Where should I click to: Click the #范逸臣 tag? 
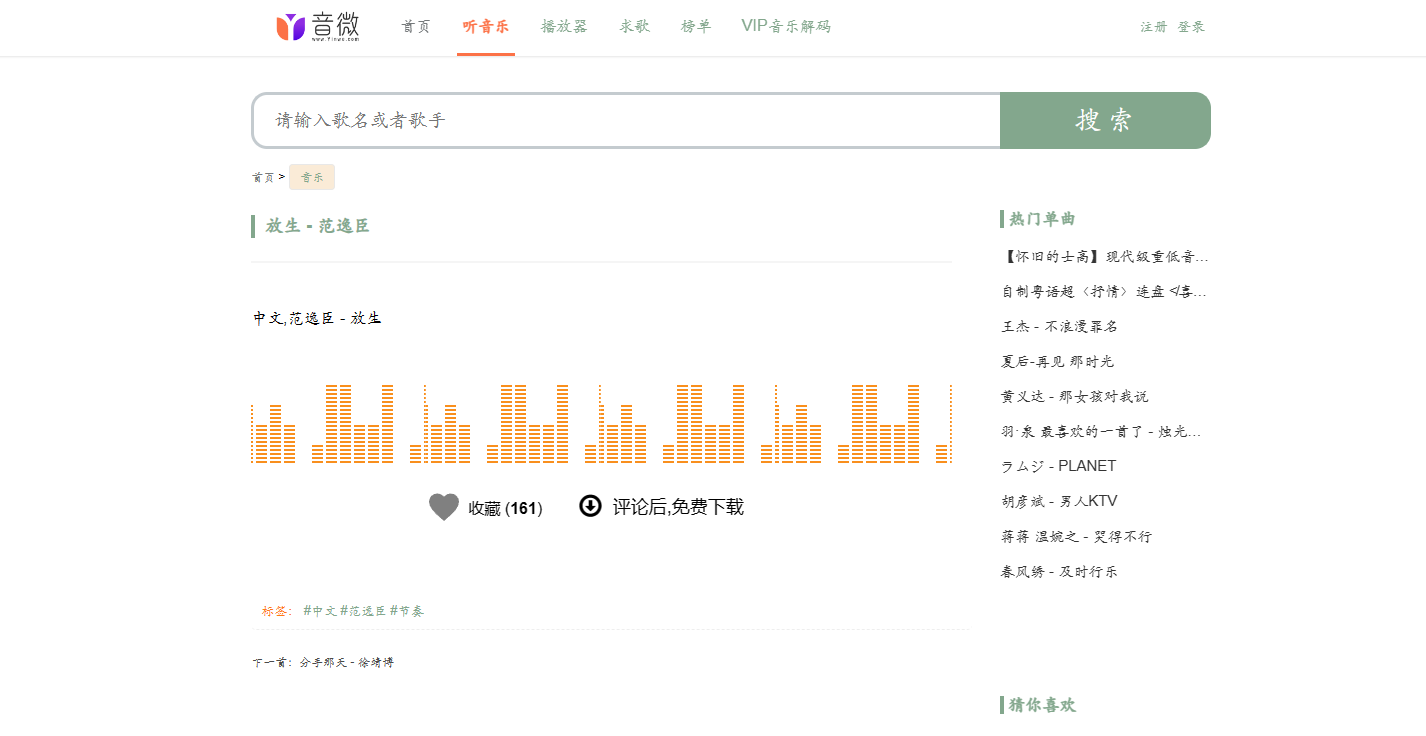(363, 611)
